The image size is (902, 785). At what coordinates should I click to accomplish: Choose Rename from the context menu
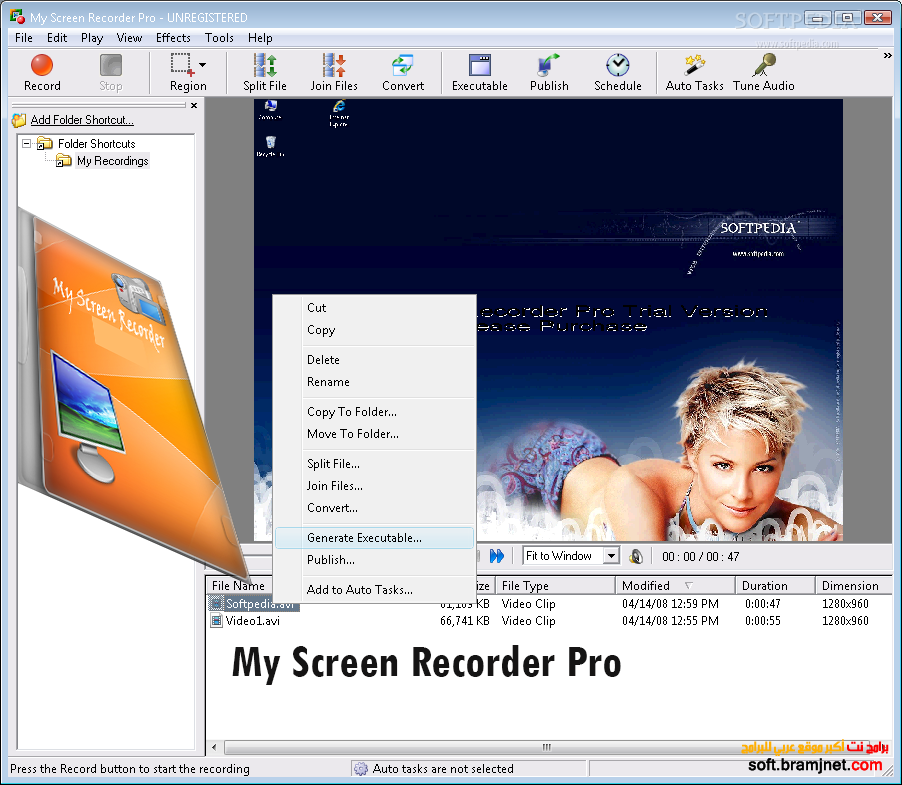pos(375,382)
